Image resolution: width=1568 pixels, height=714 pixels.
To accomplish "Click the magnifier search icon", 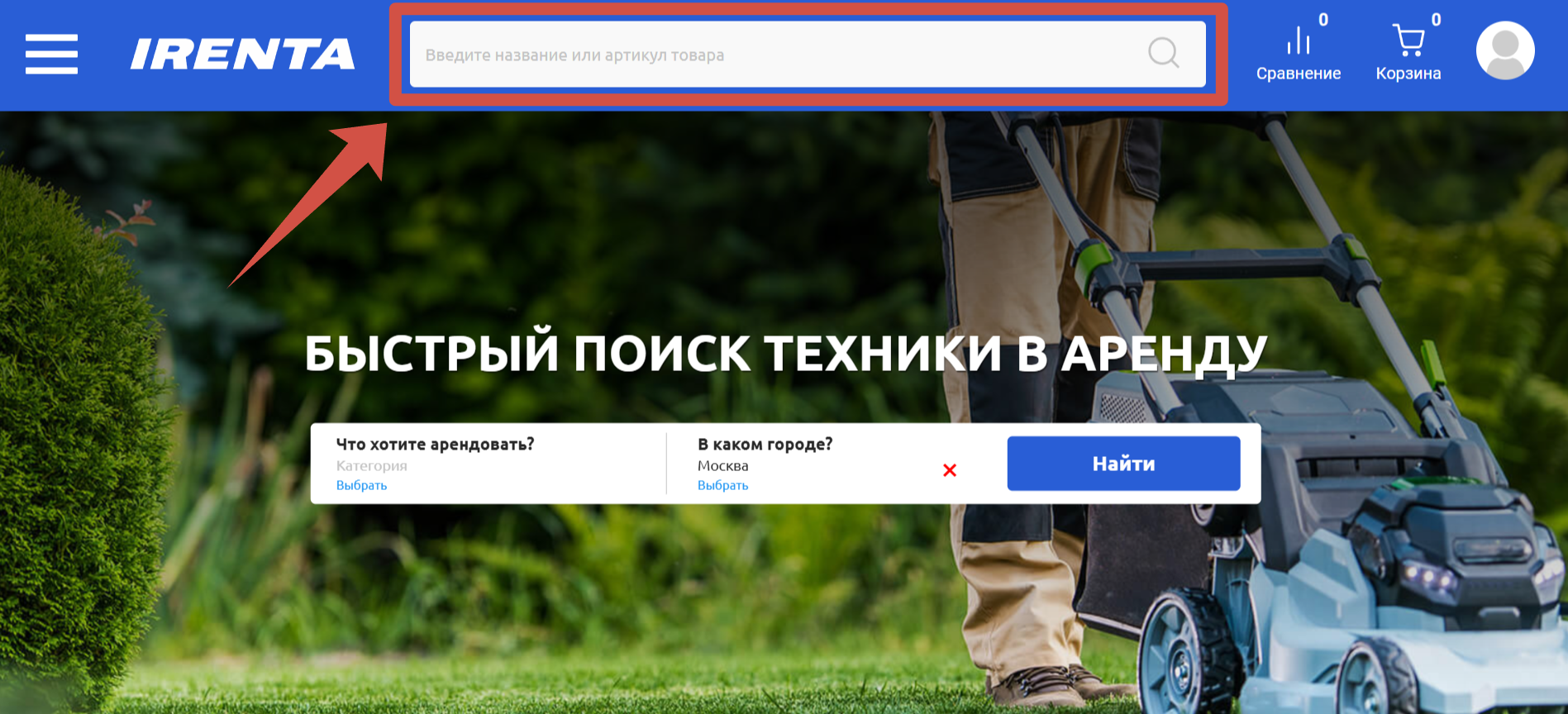I will coord(1163,54).
